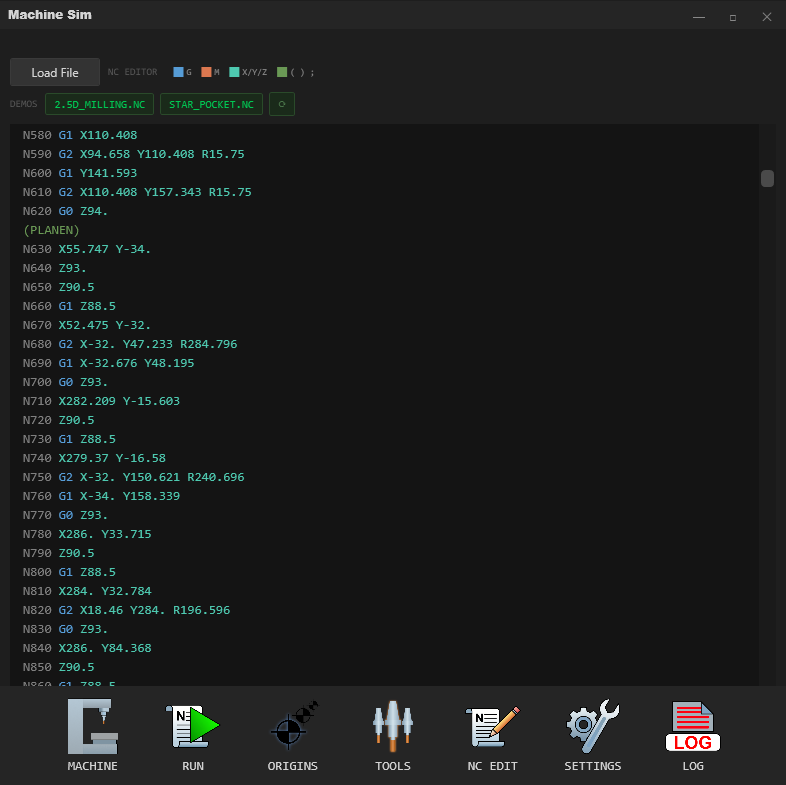Click line N730 G1 Z88.5
The height and width of the screenshot is (785, 786).
tap(69, 440)
